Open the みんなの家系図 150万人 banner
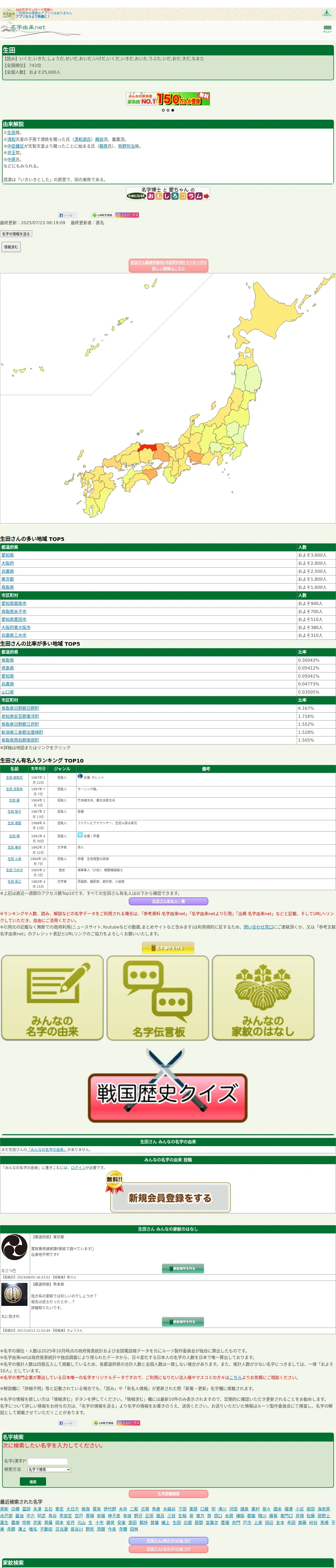336x1568 pixels. (168, 99)
